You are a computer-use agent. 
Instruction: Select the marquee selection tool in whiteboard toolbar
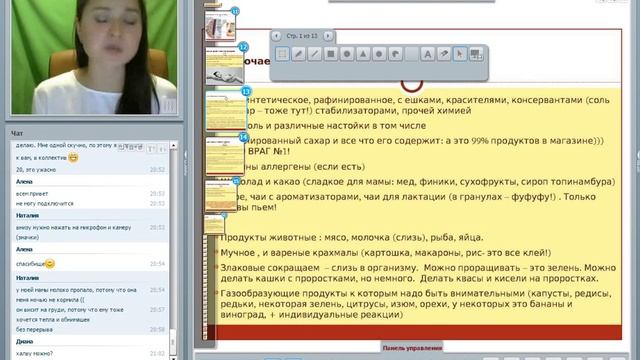(x=282, y=54)
